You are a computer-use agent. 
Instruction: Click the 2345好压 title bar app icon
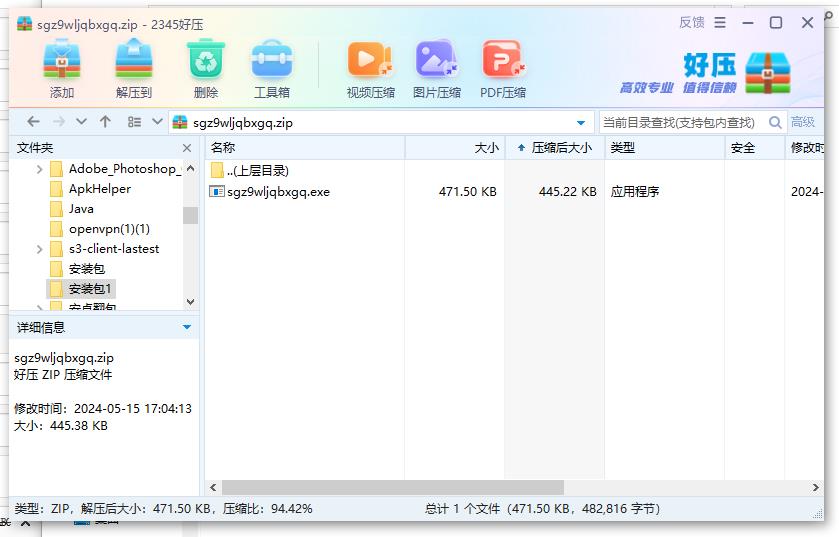[x=25, y=24]
